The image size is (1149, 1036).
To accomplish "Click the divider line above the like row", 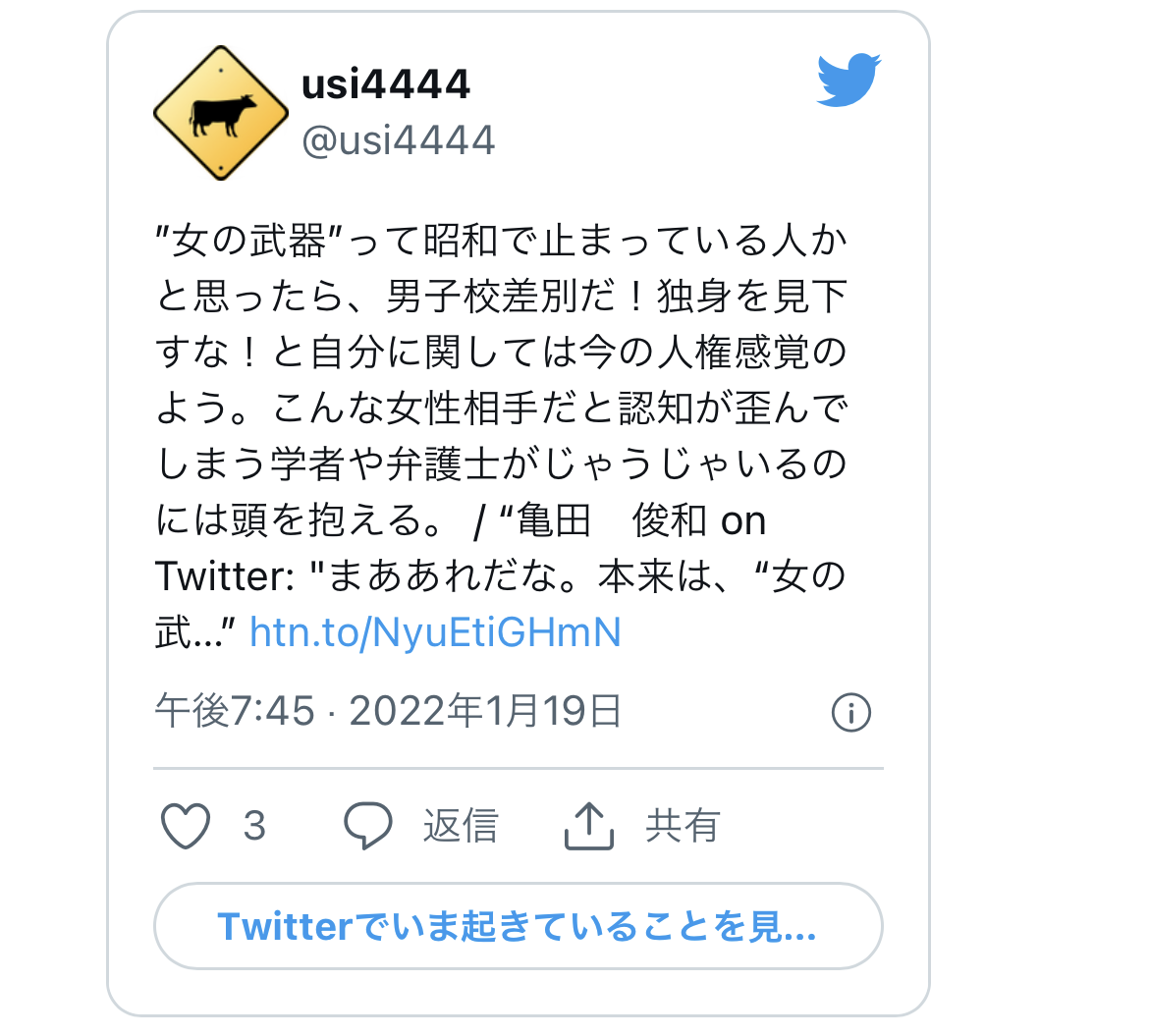I will [x=519, y=769].
